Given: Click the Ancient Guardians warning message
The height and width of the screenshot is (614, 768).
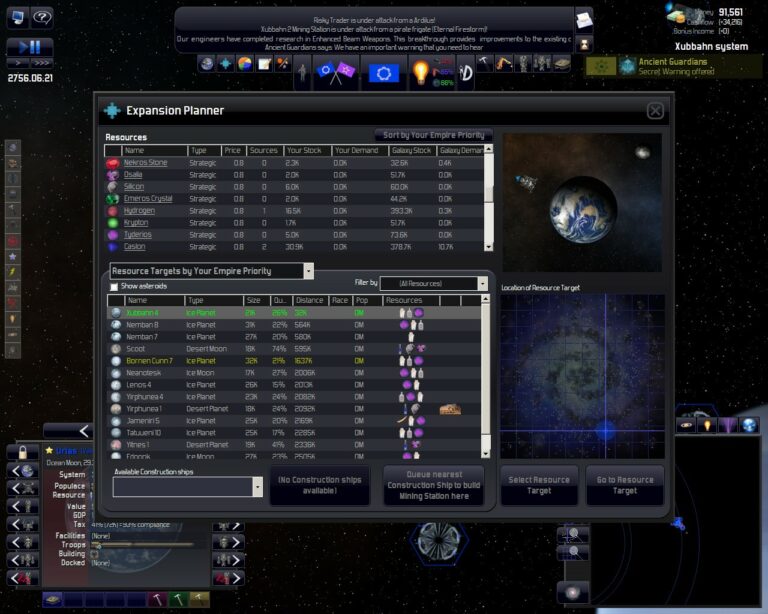Looking at the screenshot, I should point(673,67).
